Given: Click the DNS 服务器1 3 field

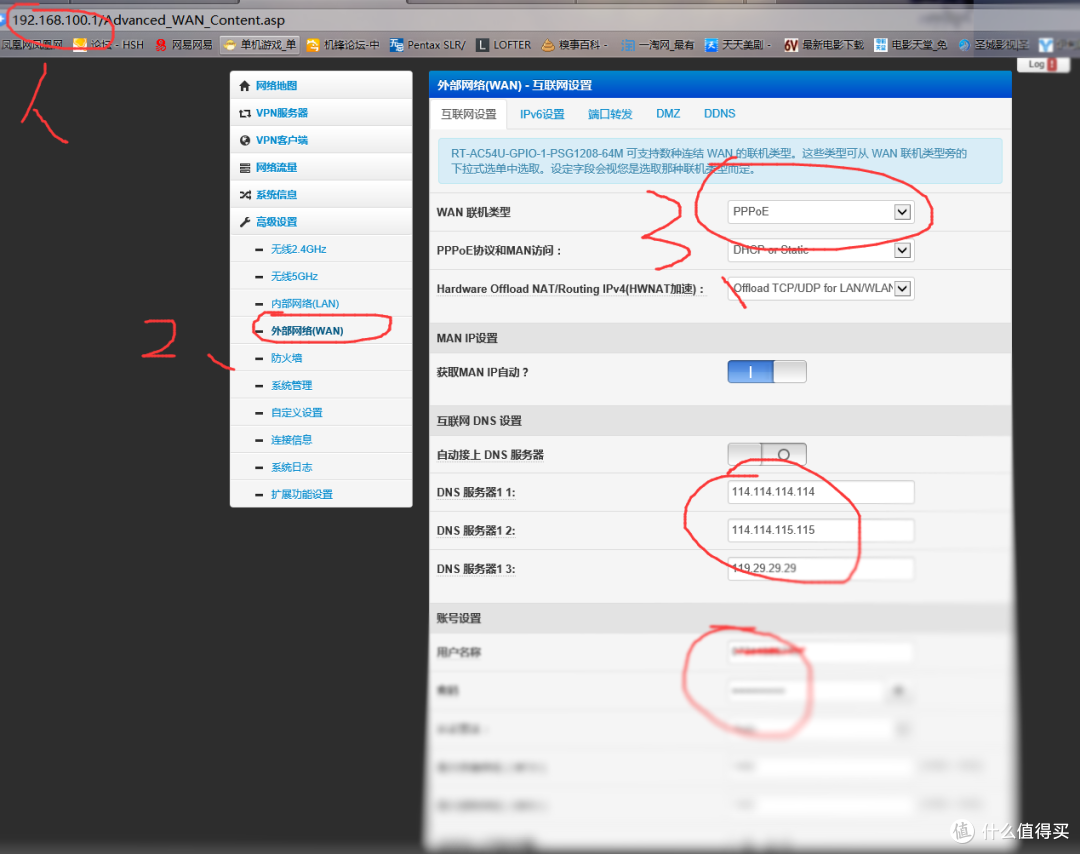Looking at the screenshot, I should pyautogui.click(x=820, y=568).
